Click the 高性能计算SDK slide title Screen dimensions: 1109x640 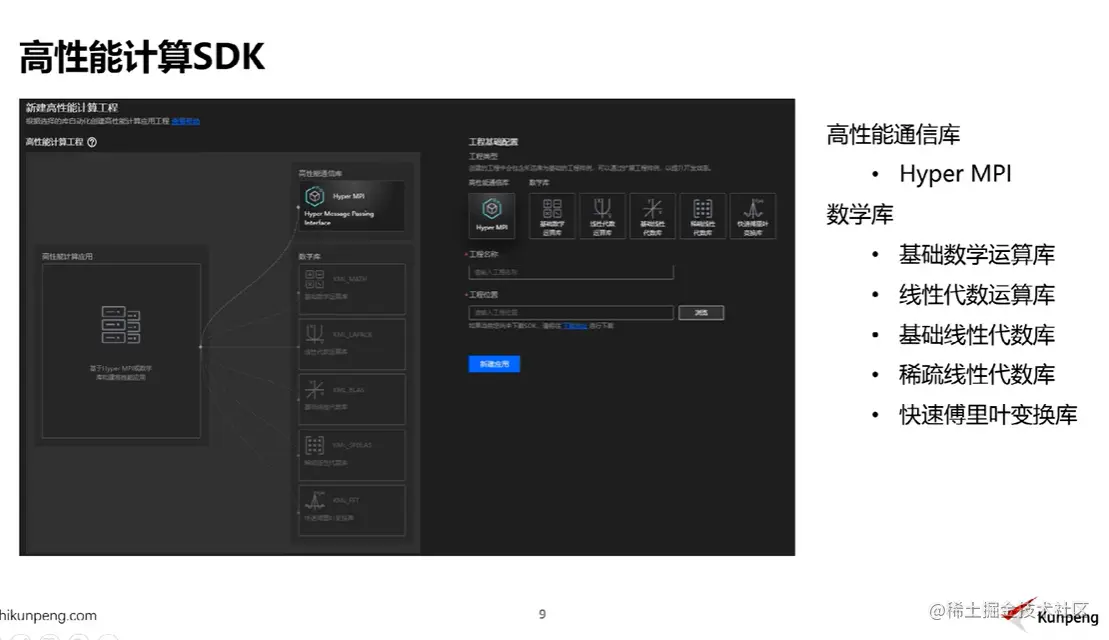[141, 57]
